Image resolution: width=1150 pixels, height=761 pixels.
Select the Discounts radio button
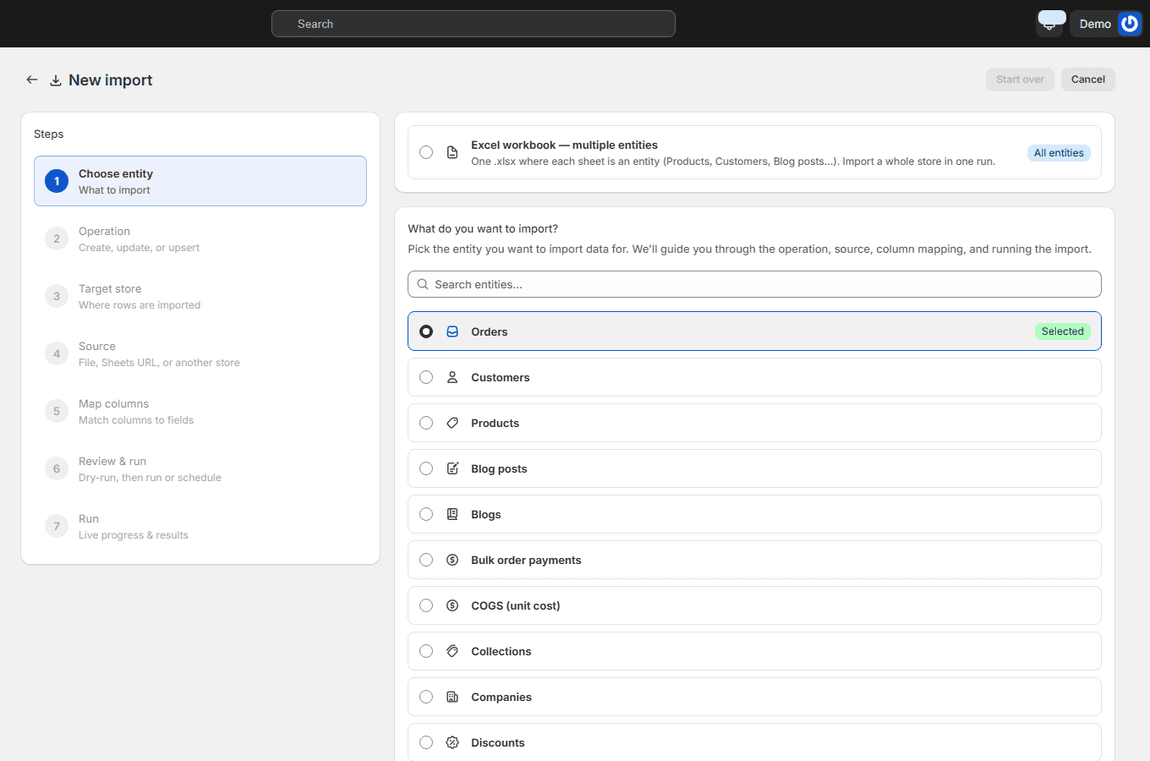(426, 742)
